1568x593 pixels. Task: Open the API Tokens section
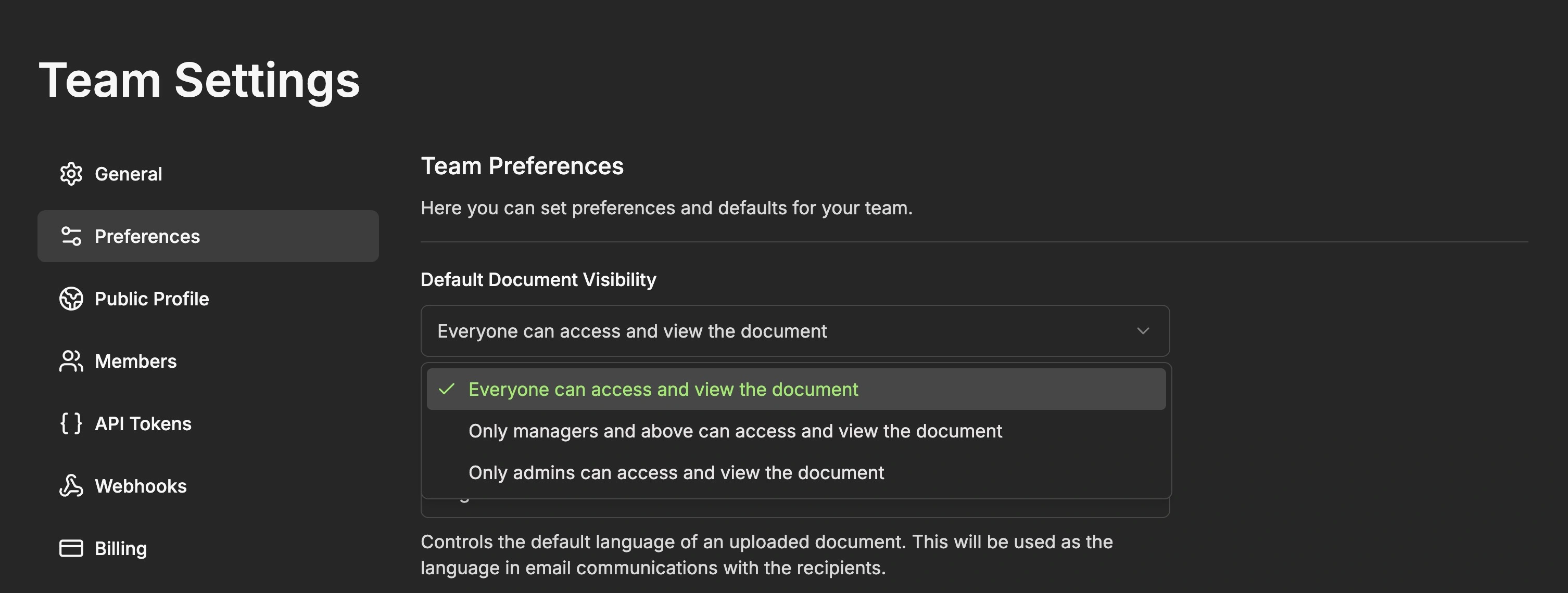click(x=143, y=423)
